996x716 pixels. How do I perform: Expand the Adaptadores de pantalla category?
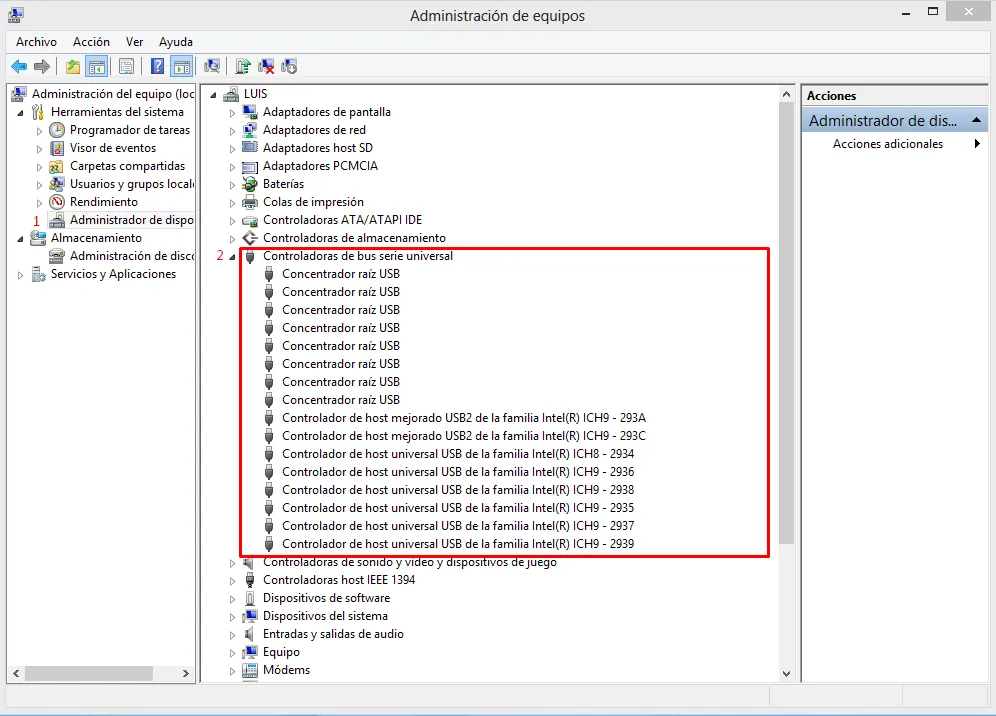pos(231,111)
